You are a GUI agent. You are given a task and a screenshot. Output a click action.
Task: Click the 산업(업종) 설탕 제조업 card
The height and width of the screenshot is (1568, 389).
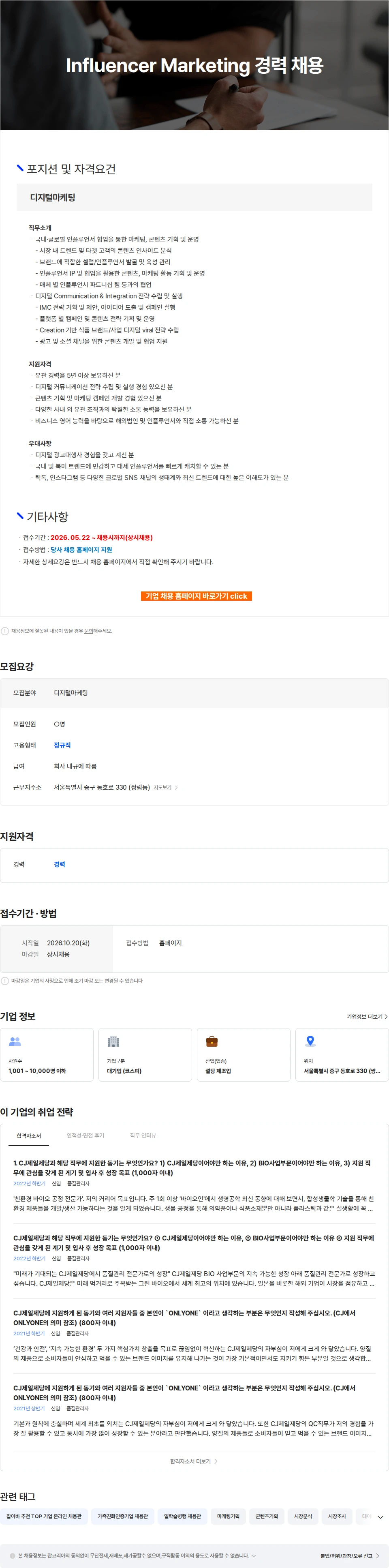point(244,1055)
